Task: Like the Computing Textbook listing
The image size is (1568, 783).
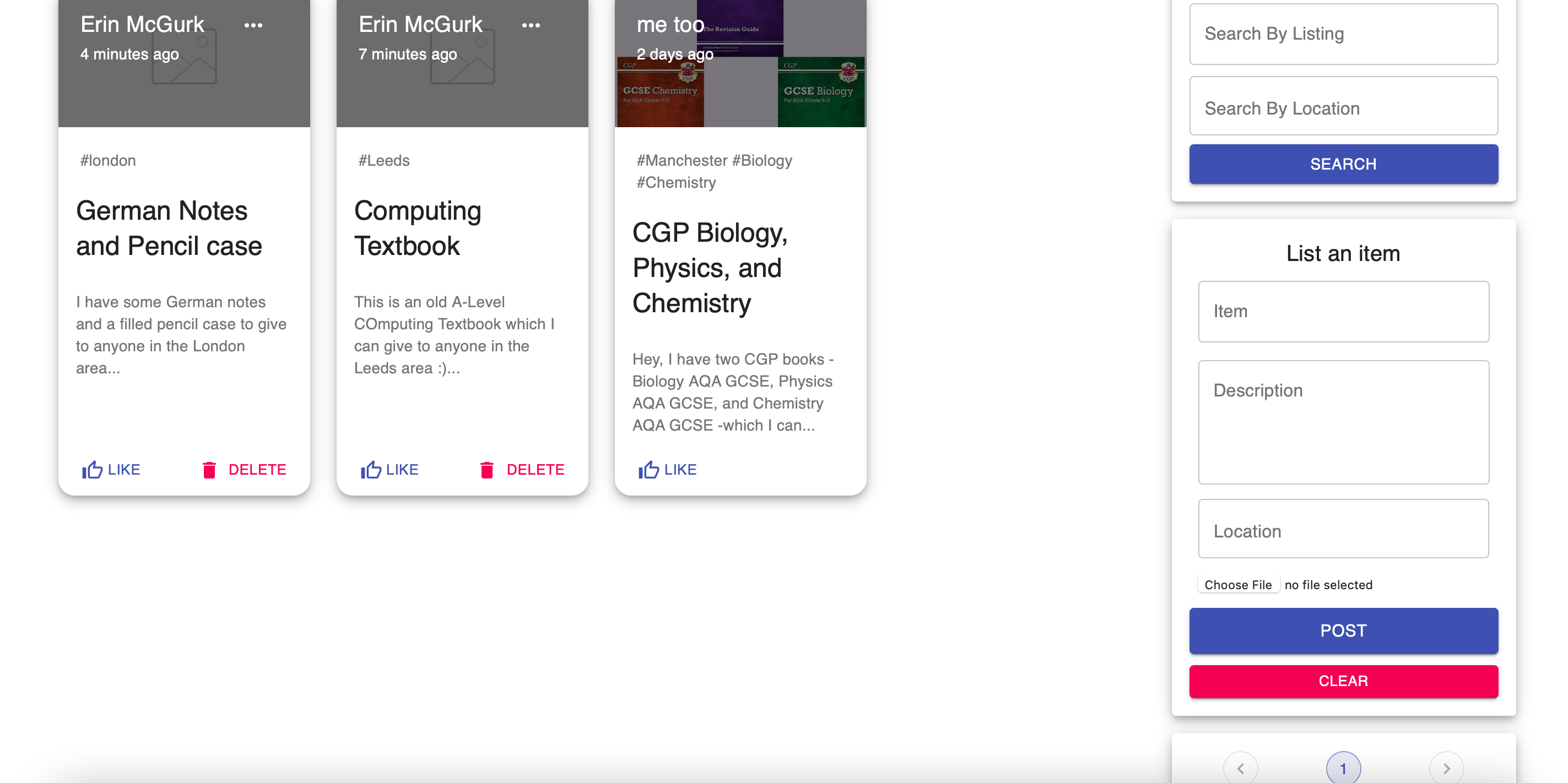Action: tap(390, 469)
